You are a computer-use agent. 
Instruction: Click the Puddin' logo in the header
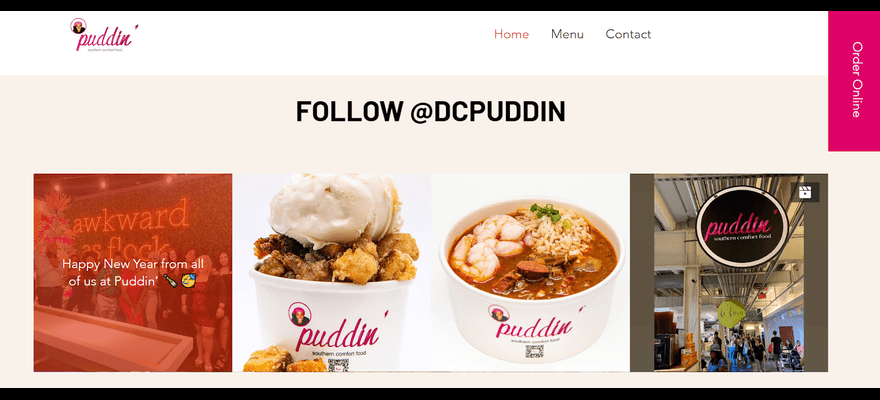tap(104, 35)
